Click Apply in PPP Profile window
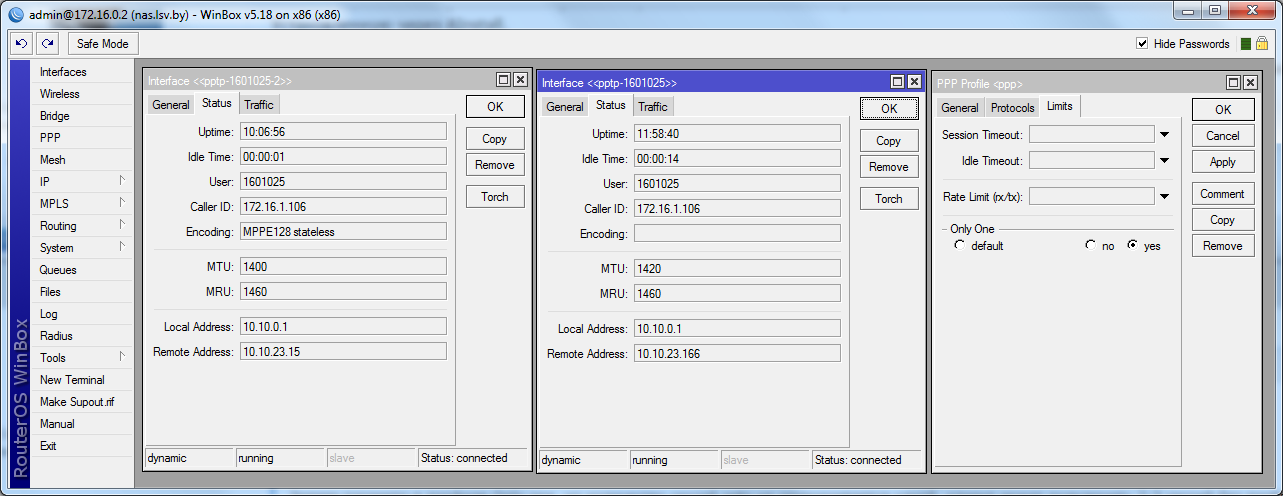Screen dimensions: 1283x496 coord(1223,162)
